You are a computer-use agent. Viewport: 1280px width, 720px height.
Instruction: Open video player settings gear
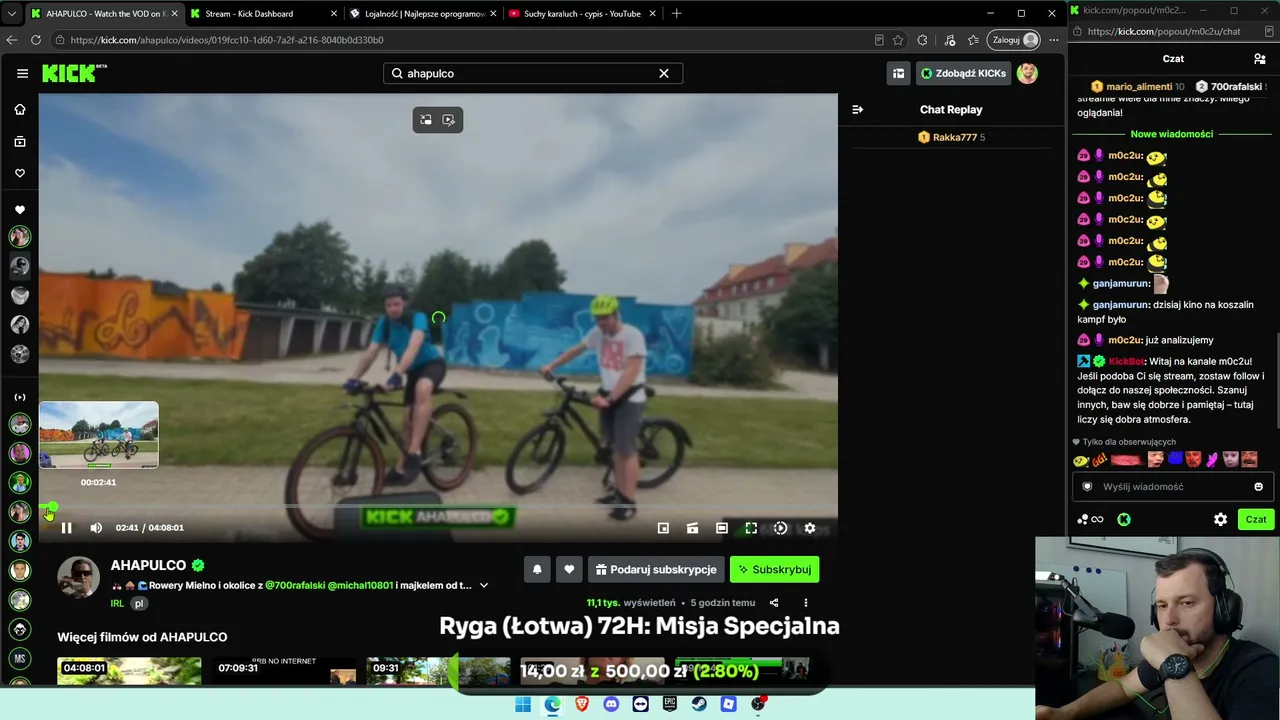pos(810,528)
